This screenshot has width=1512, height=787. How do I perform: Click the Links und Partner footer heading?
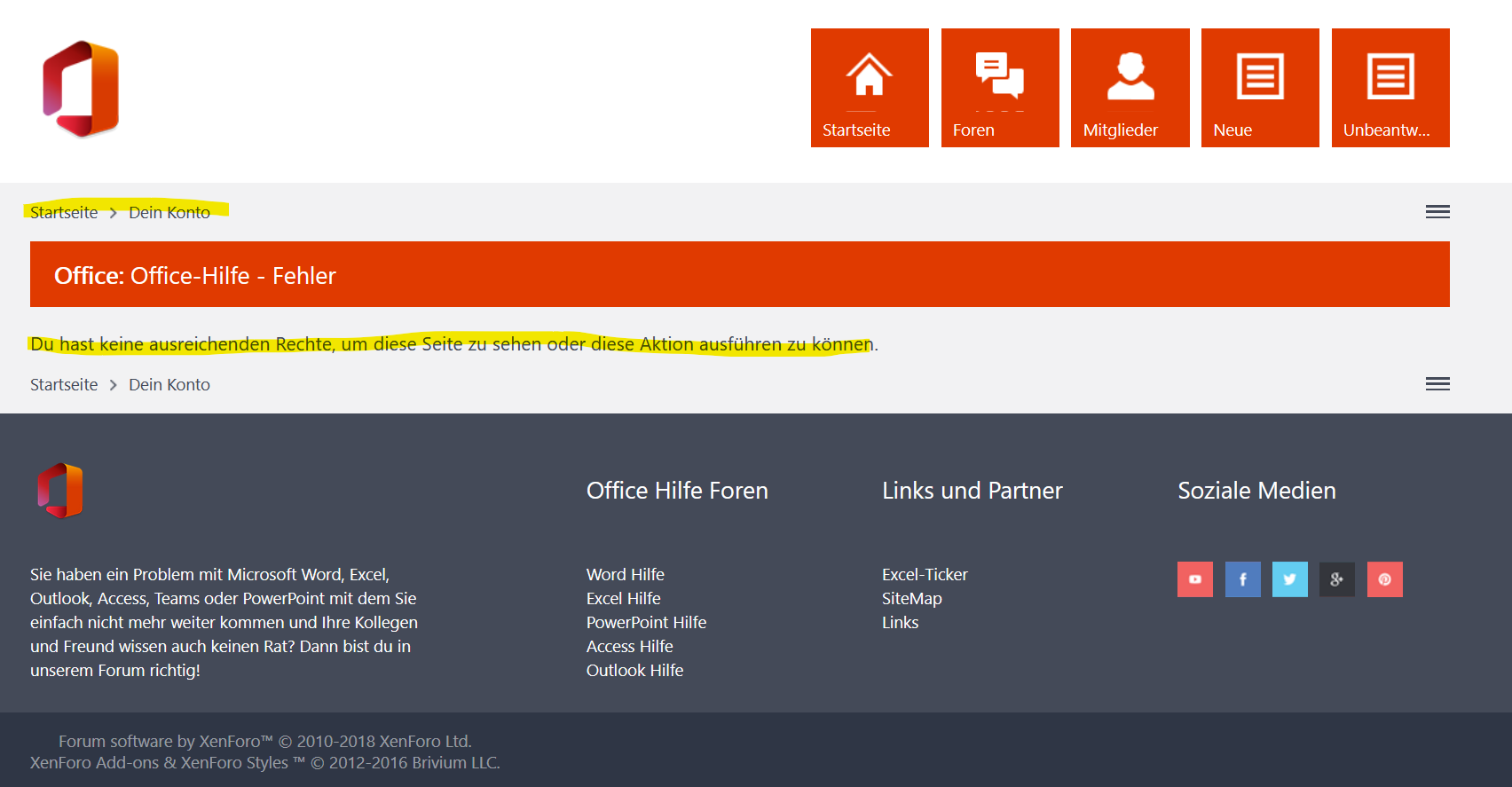point(973,491)
